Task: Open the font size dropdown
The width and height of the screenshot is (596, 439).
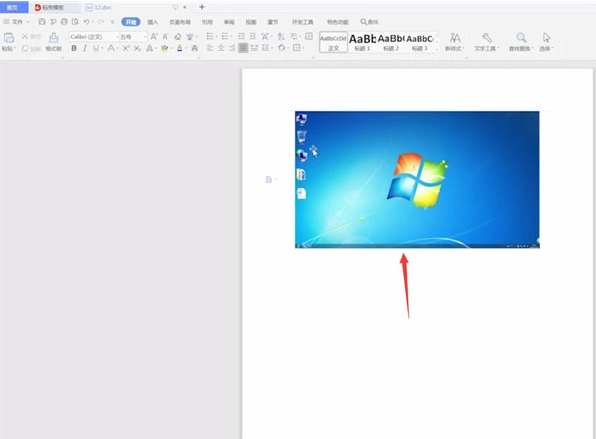Action: [133, 36]
